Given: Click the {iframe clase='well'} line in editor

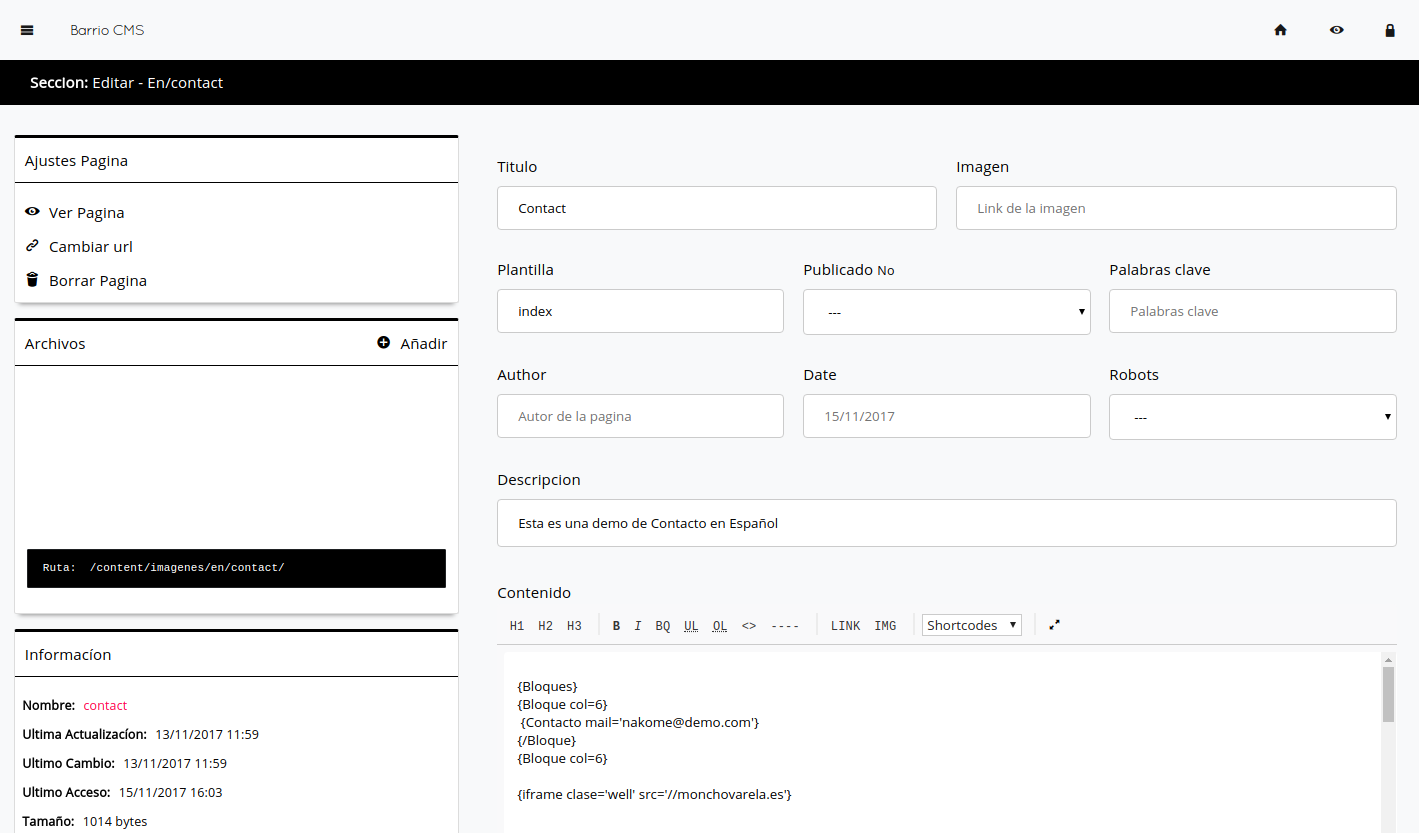Looking at the screenshot, I should [654, 794].
